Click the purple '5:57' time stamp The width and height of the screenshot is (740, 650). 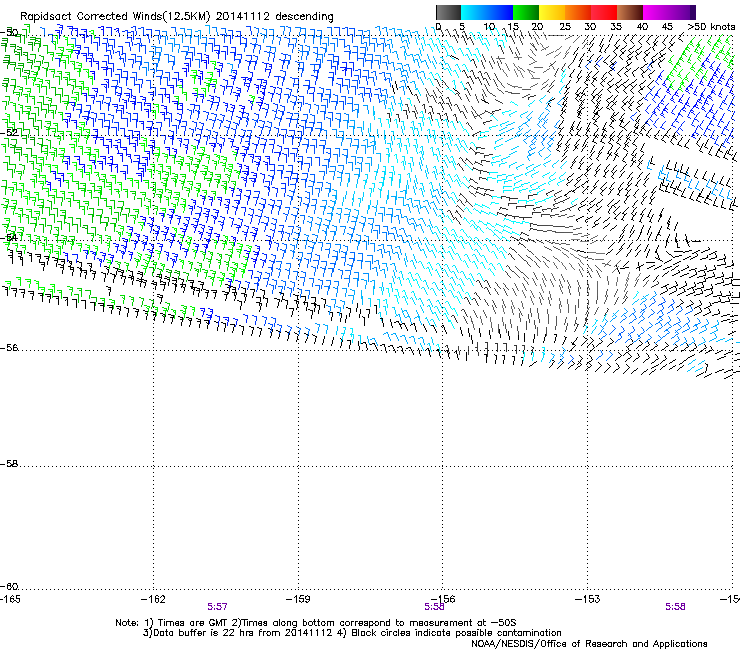coord(217,607)
